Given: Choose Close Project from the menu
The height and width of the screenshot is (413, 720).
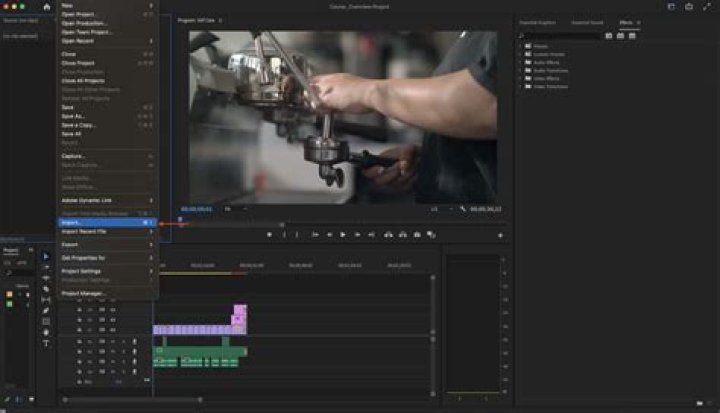Looking at the screenshot, I should tap(107, 63).
